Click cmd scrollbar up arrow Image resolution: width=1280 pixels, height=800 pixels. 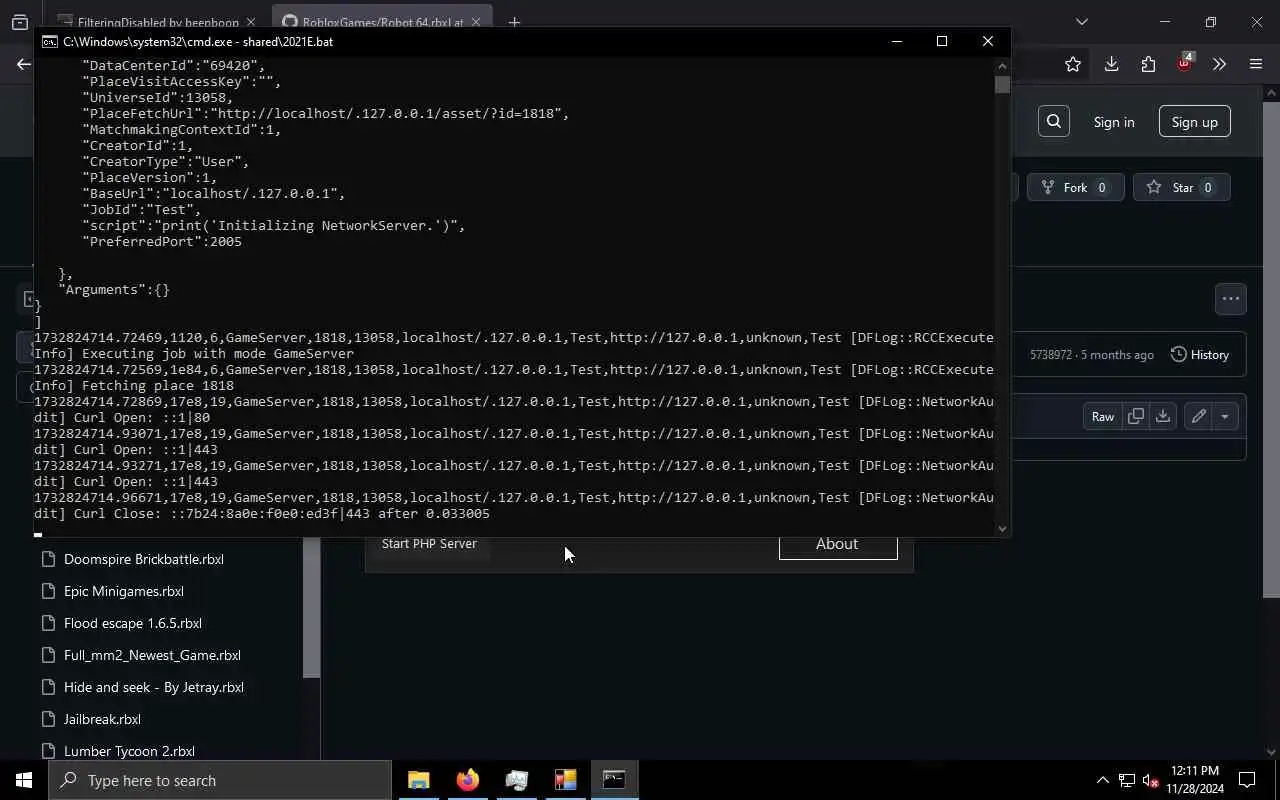pos(1002,66)
